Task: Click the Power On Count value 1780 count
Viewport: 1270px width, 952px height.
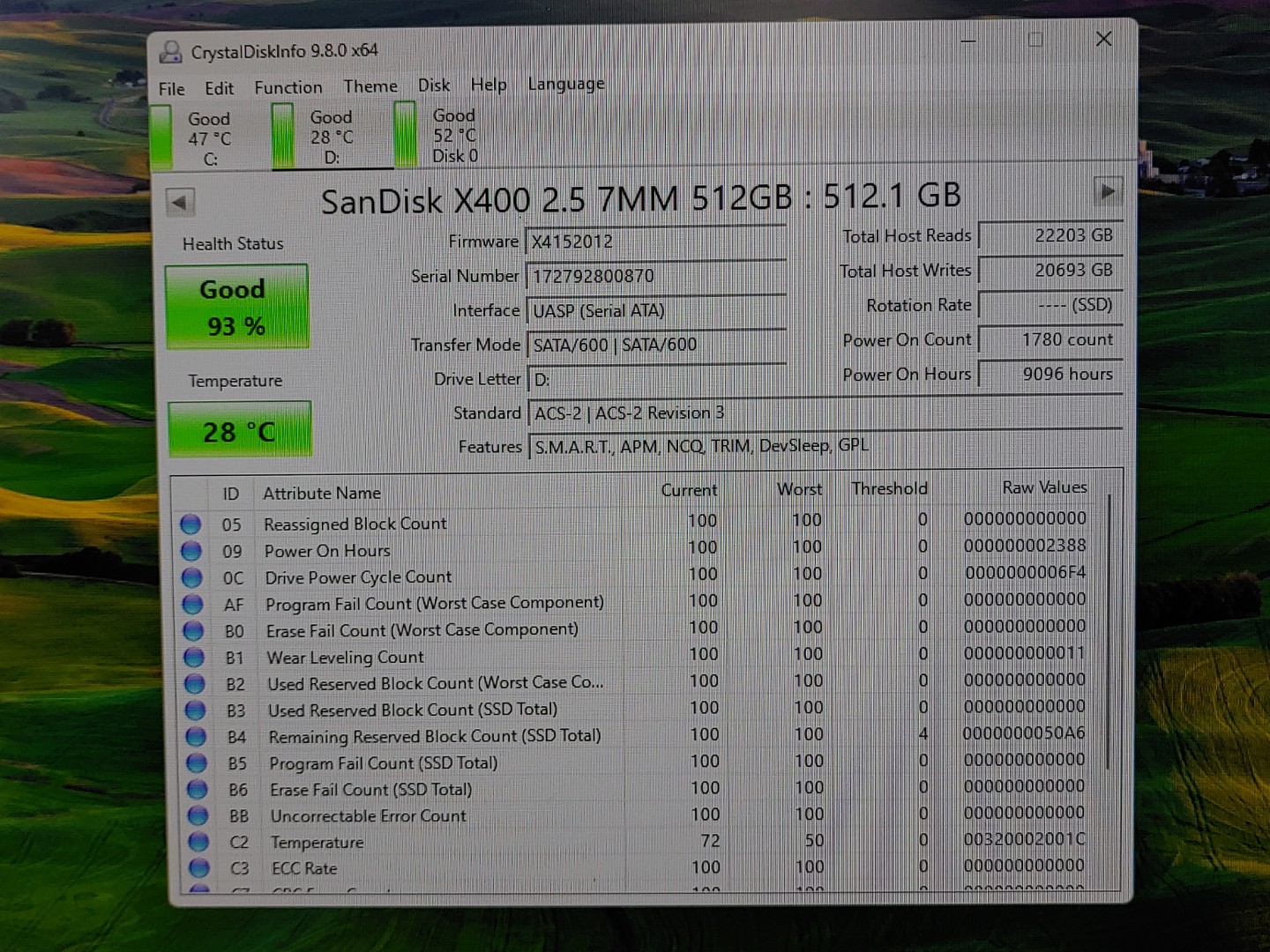Action: (x=1051, y=339)
